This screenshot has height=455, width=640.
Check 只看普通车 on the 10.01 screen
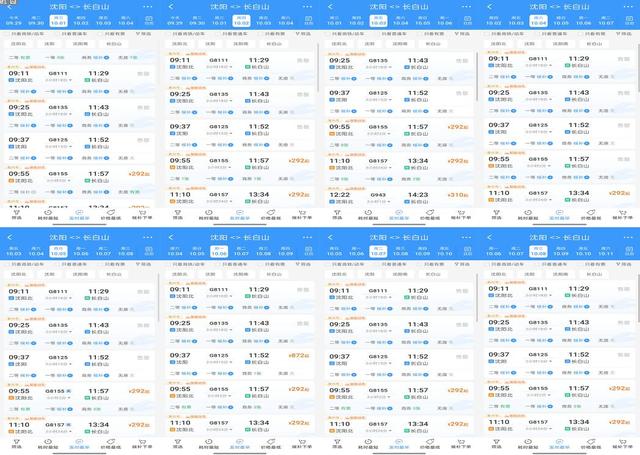click(x=71, y=34)
